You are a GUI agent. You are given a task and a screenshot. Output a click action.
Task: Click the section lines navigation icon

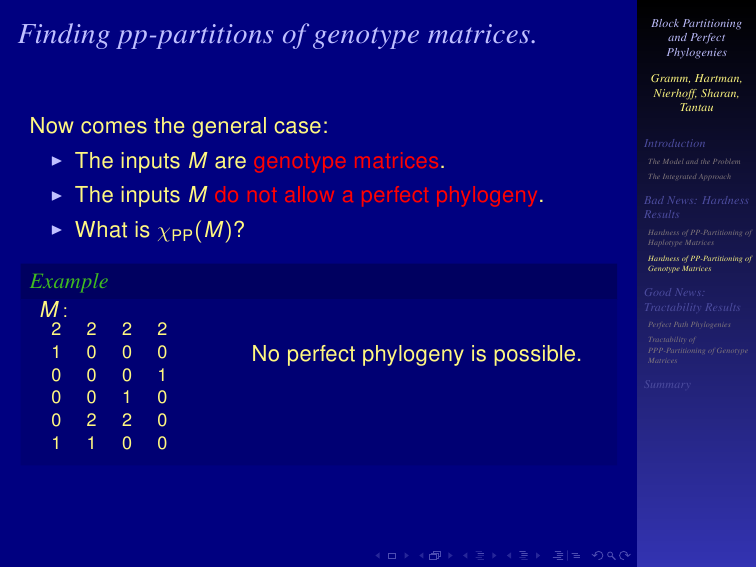pyautogui.click(x=524, y=555)
